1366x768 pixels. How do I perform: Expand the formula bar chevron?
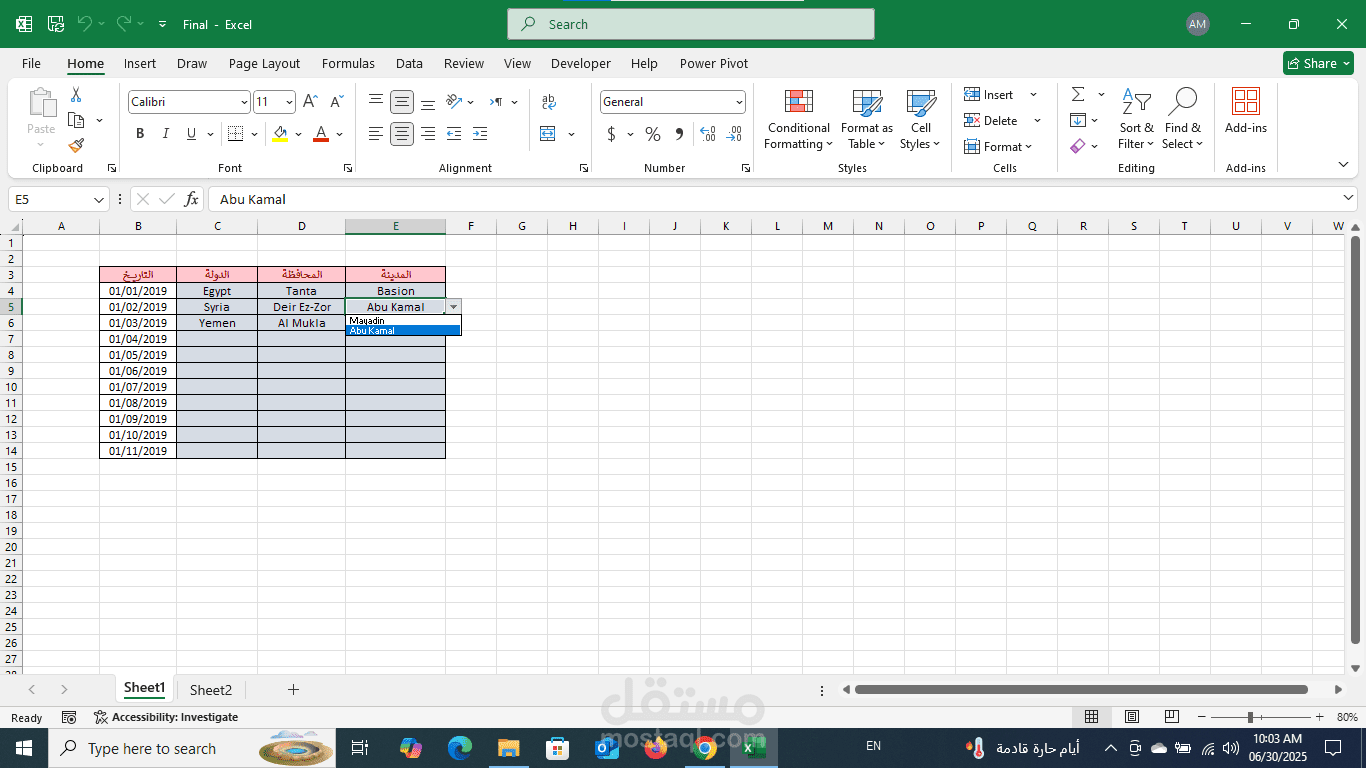(x=1348, y=199)
